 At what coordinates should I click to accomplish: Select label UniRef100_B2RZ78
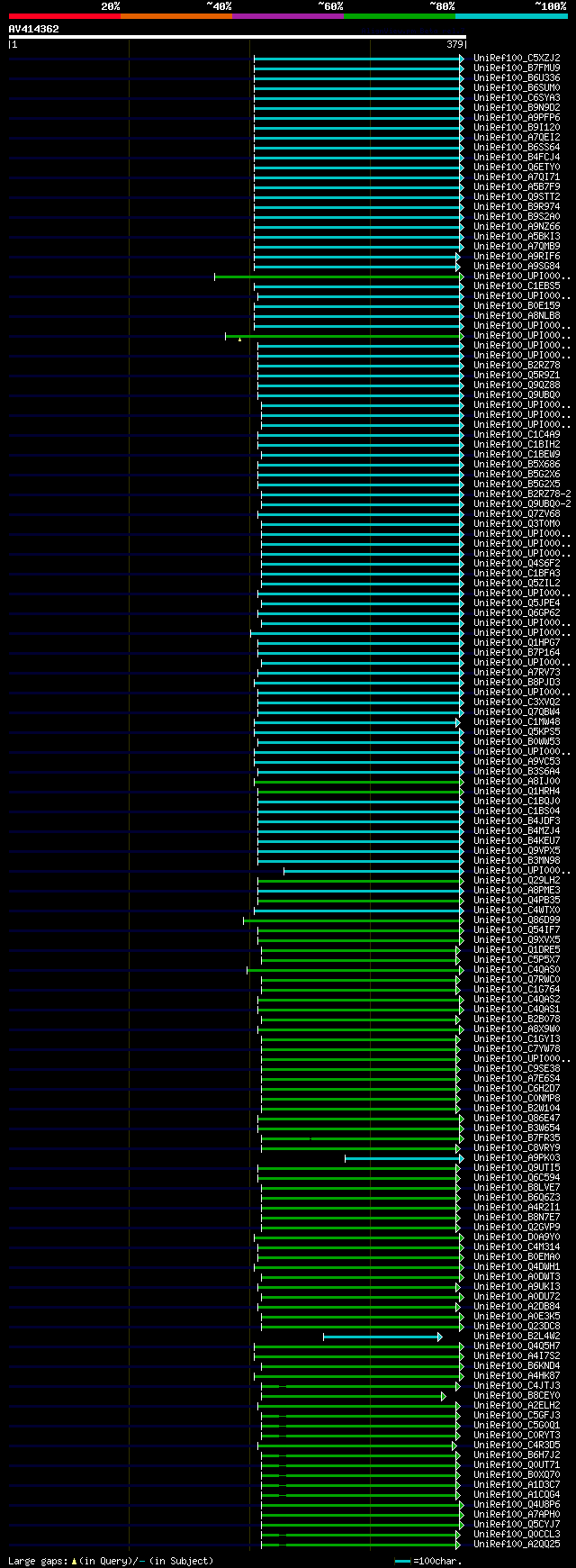tap(517, 366)
